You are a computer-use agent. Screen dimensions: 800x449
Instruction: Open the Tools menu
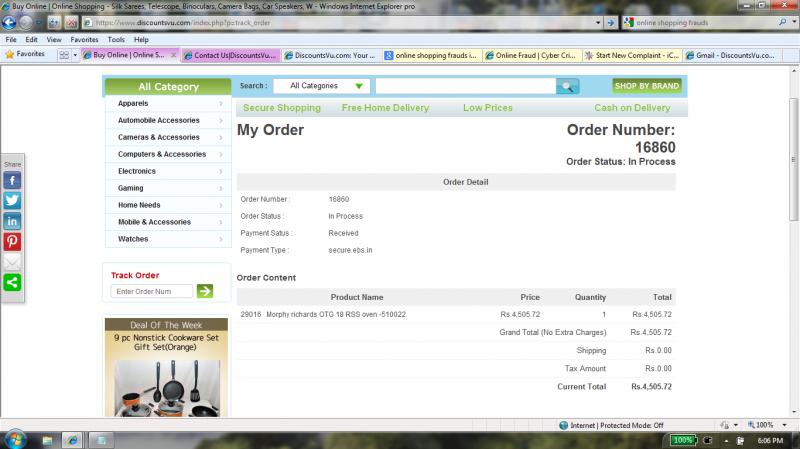116,39
